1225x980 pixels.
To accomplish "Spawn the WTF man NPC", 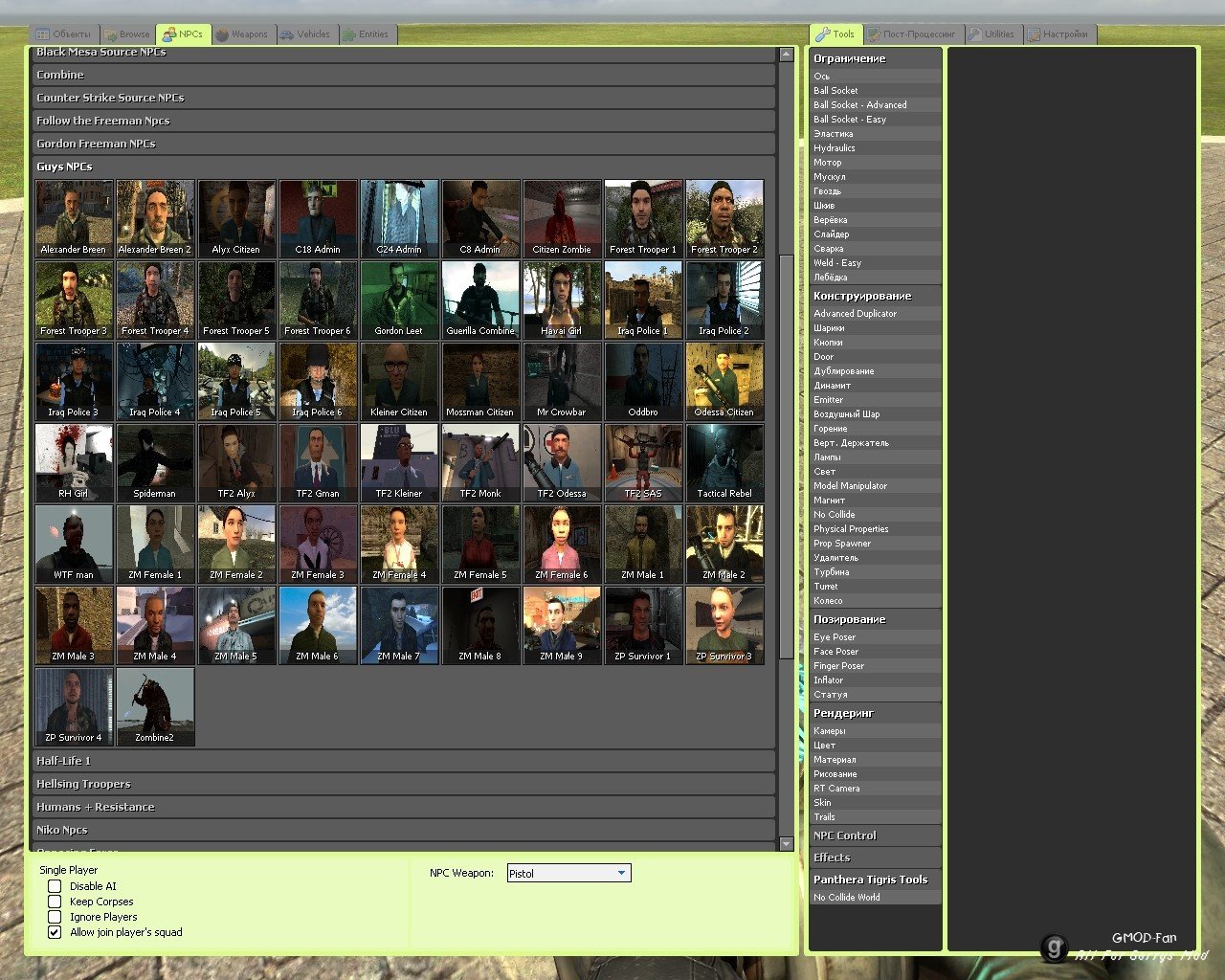I will (x=74, y=545).
